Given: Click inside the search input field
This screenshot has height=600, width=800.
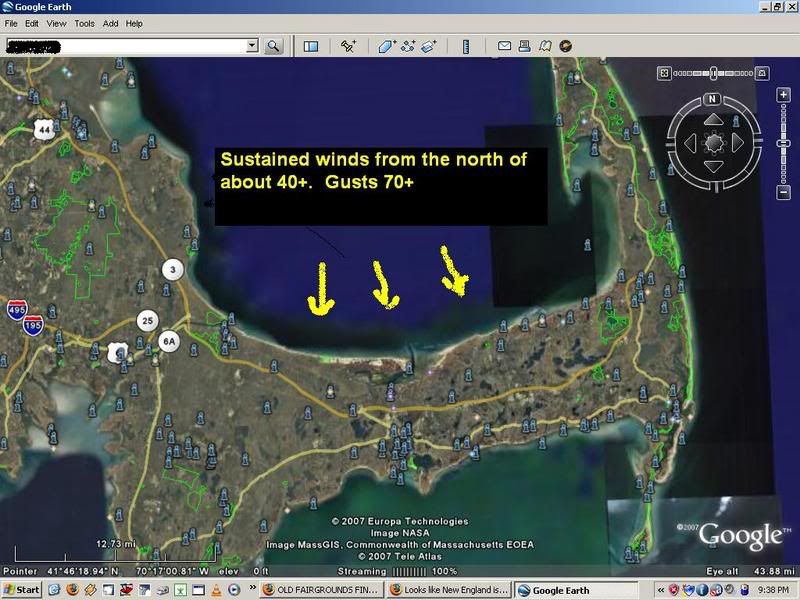Looking at the screenshot, I should 127,46.
